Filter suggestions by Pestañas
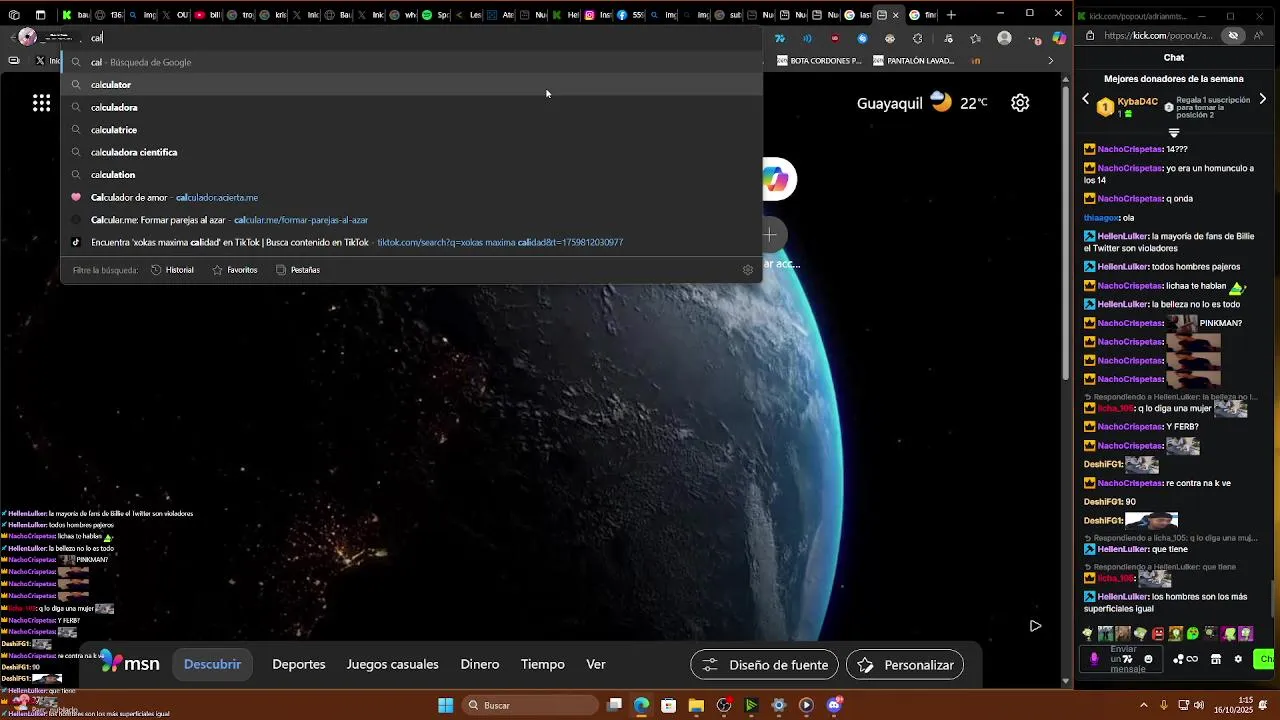The height and width of the screenshot is (720, 1280). pyautogui.click(x=298, y=270)
